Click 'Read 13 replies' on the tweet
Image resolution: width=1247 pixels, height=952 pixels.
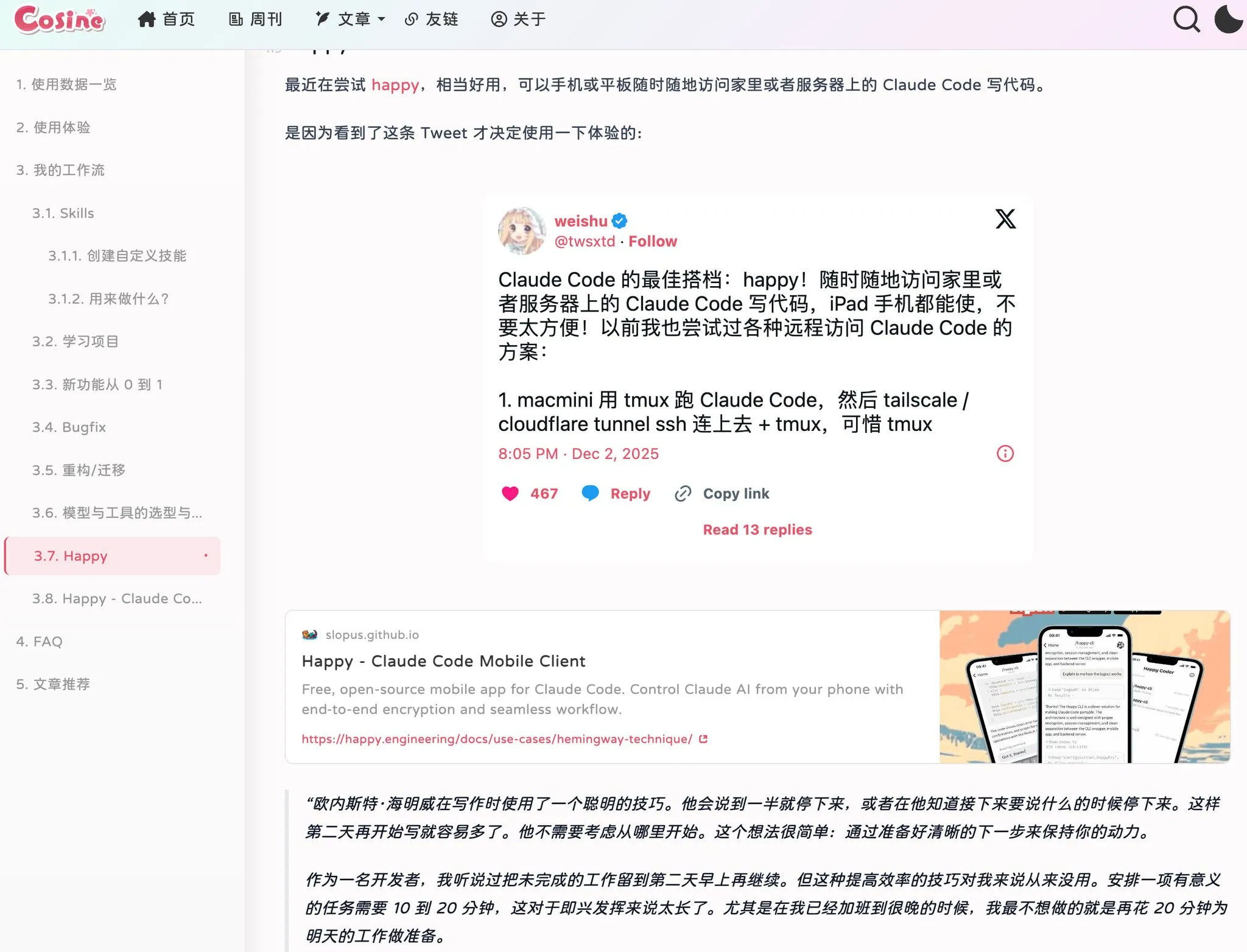tap(757, 529)
